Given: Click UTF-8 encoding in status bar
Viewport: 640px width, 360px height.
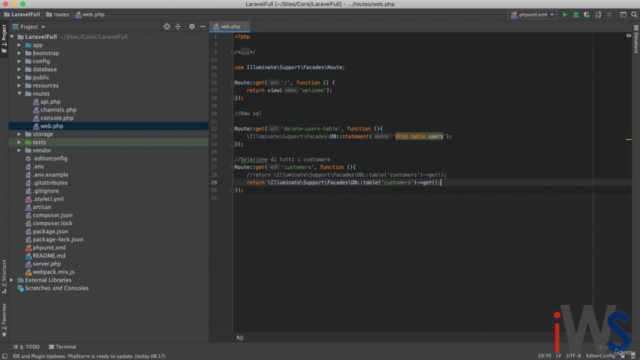Looking at the screenshot, I should pos(573,356).
